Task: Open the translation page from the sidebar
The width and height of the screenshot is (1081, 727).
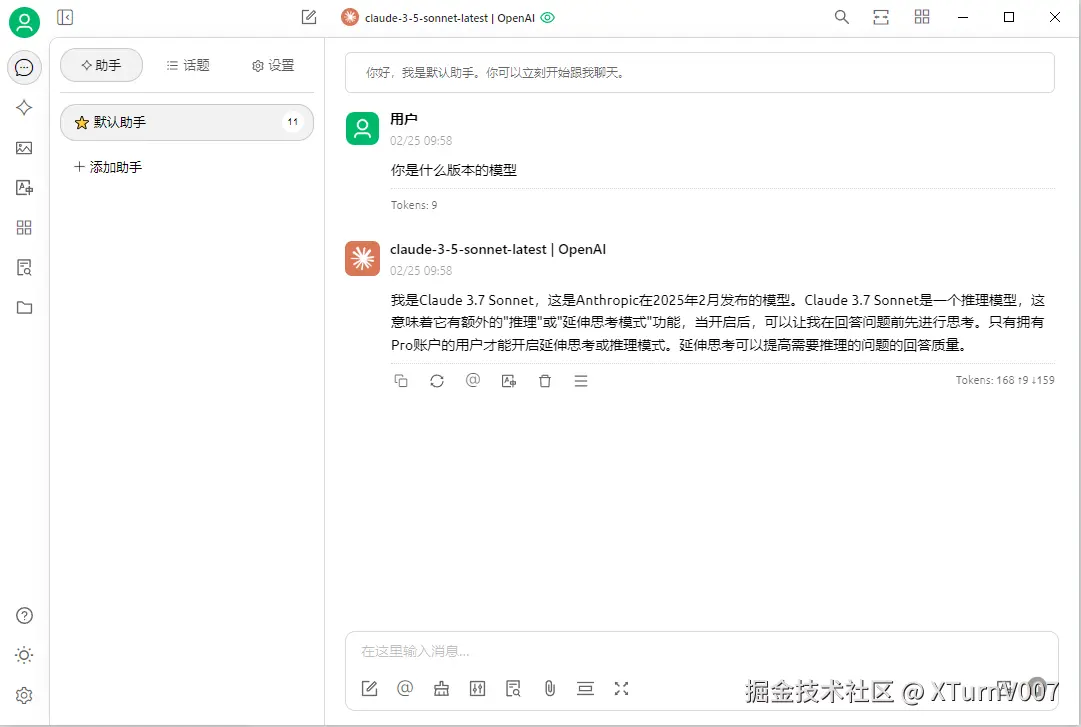Action: [24, 187]
